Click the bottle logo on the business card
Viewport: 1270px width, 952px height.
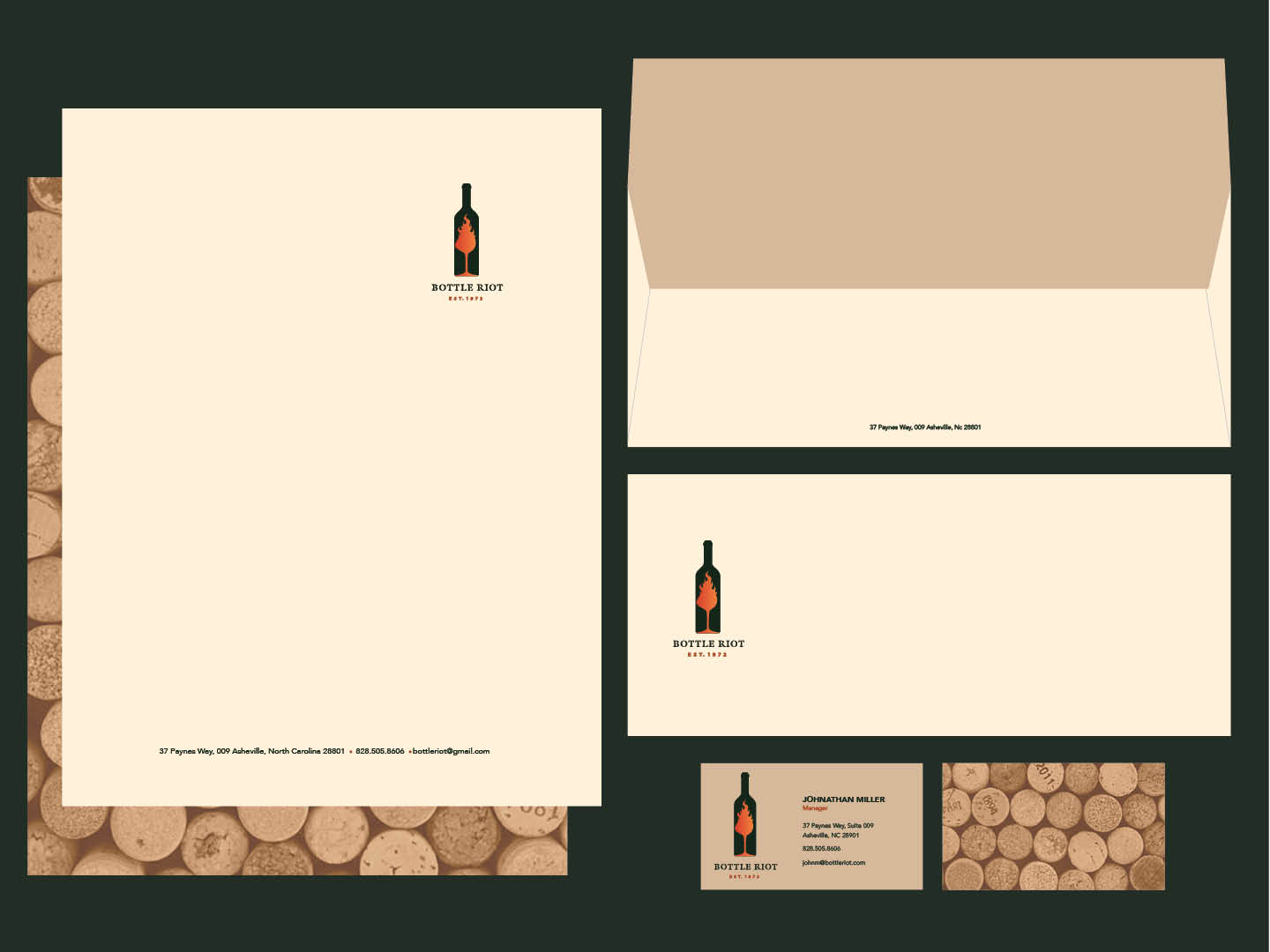point(745,814)
